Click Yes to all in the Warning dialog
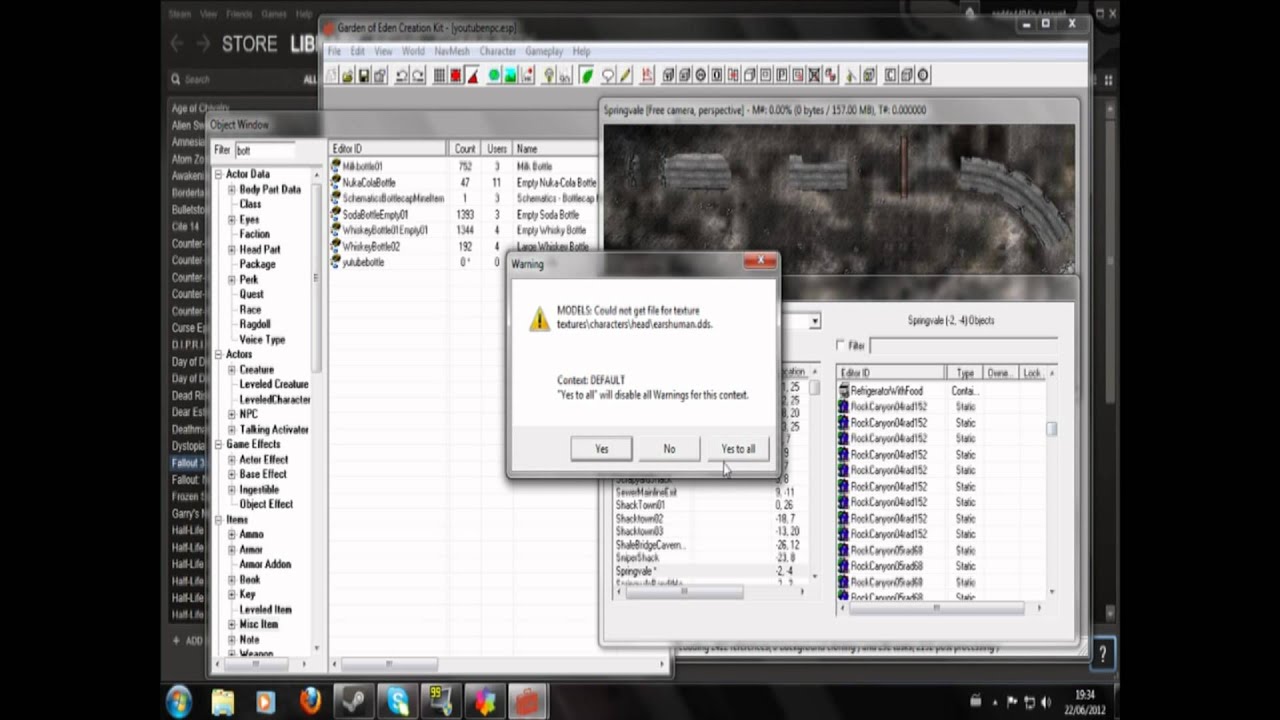The width and height of the screenshot is (1280, 720). point(738,449)
